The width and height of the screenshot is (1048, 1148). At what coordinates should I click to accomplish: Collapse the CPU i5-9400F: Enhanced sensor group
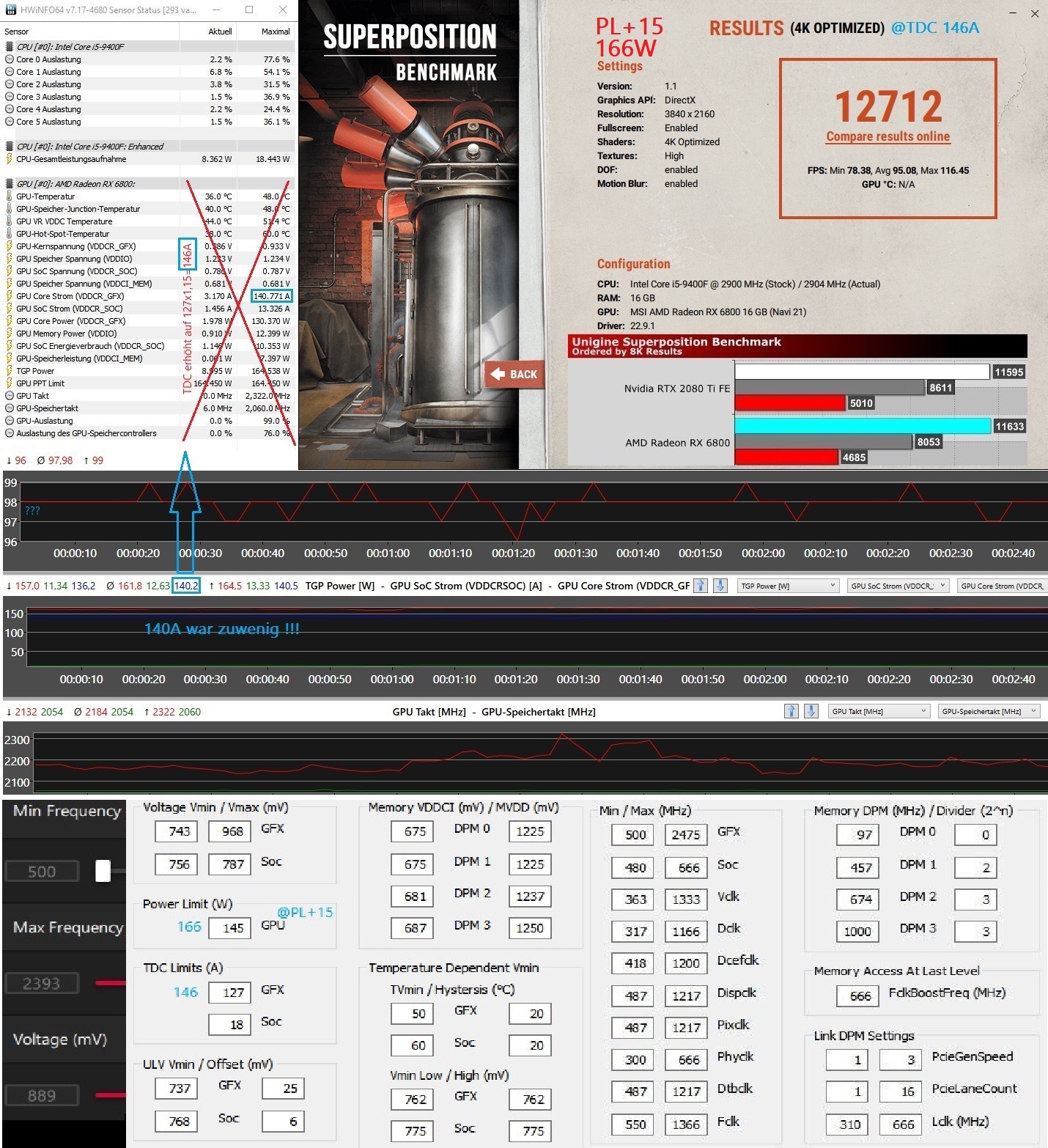(10, 147)
